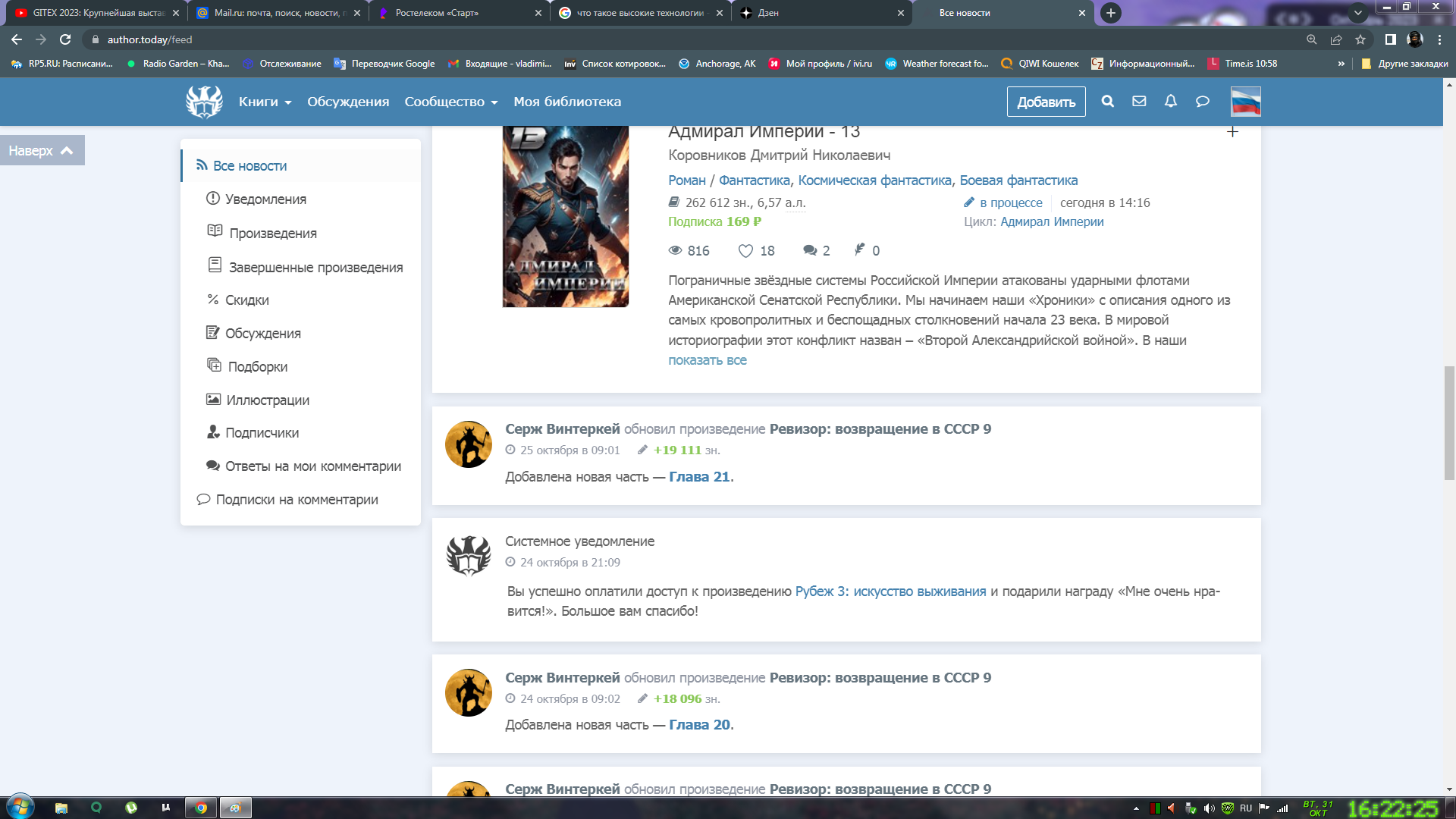Viewport: 1456px width, 819px height.
Task: Bookmark this page with the star icon
Action: point(1360,39)
